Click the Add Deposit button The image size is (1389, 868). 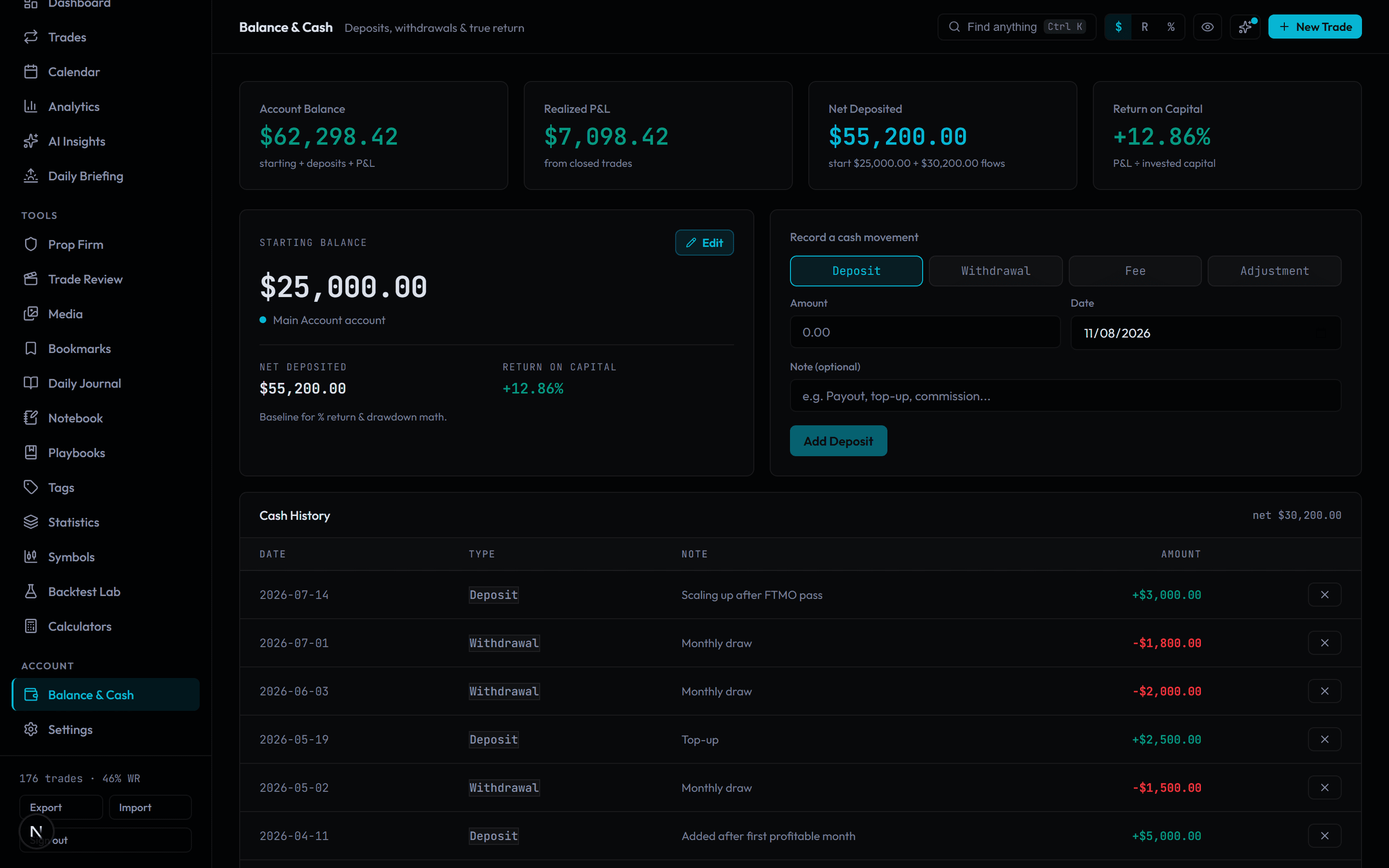coord(838,441)
